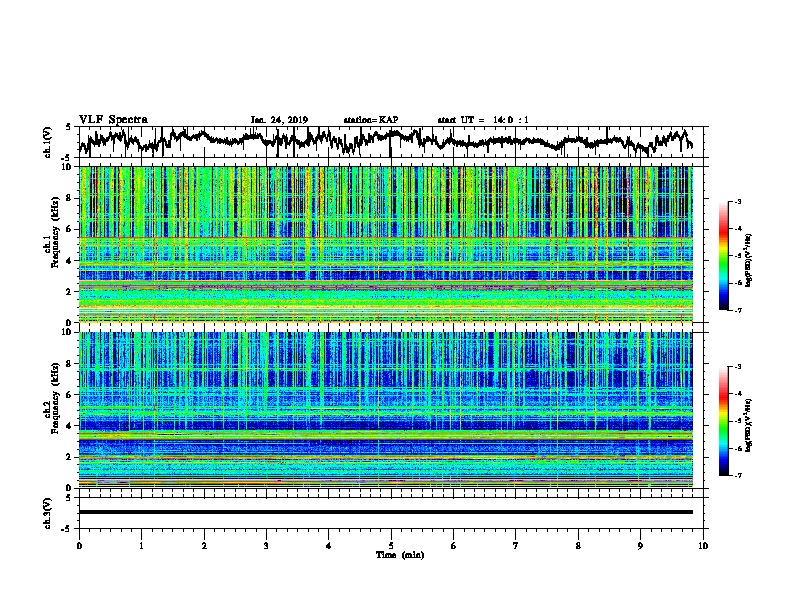Click the ch.1 "Frequency (kHz)" axis title
792x612 pixels.
[55, 233]
